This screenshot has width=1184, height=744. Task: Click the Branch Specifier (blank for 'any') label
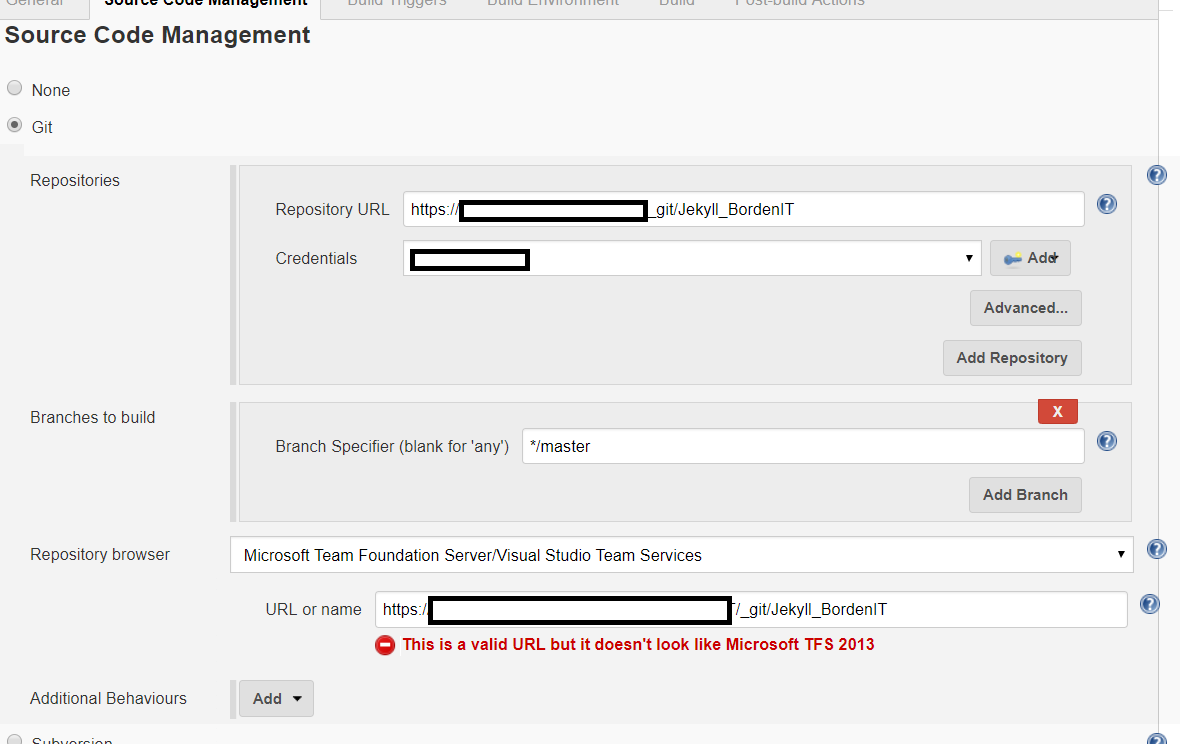coord(392,446)
